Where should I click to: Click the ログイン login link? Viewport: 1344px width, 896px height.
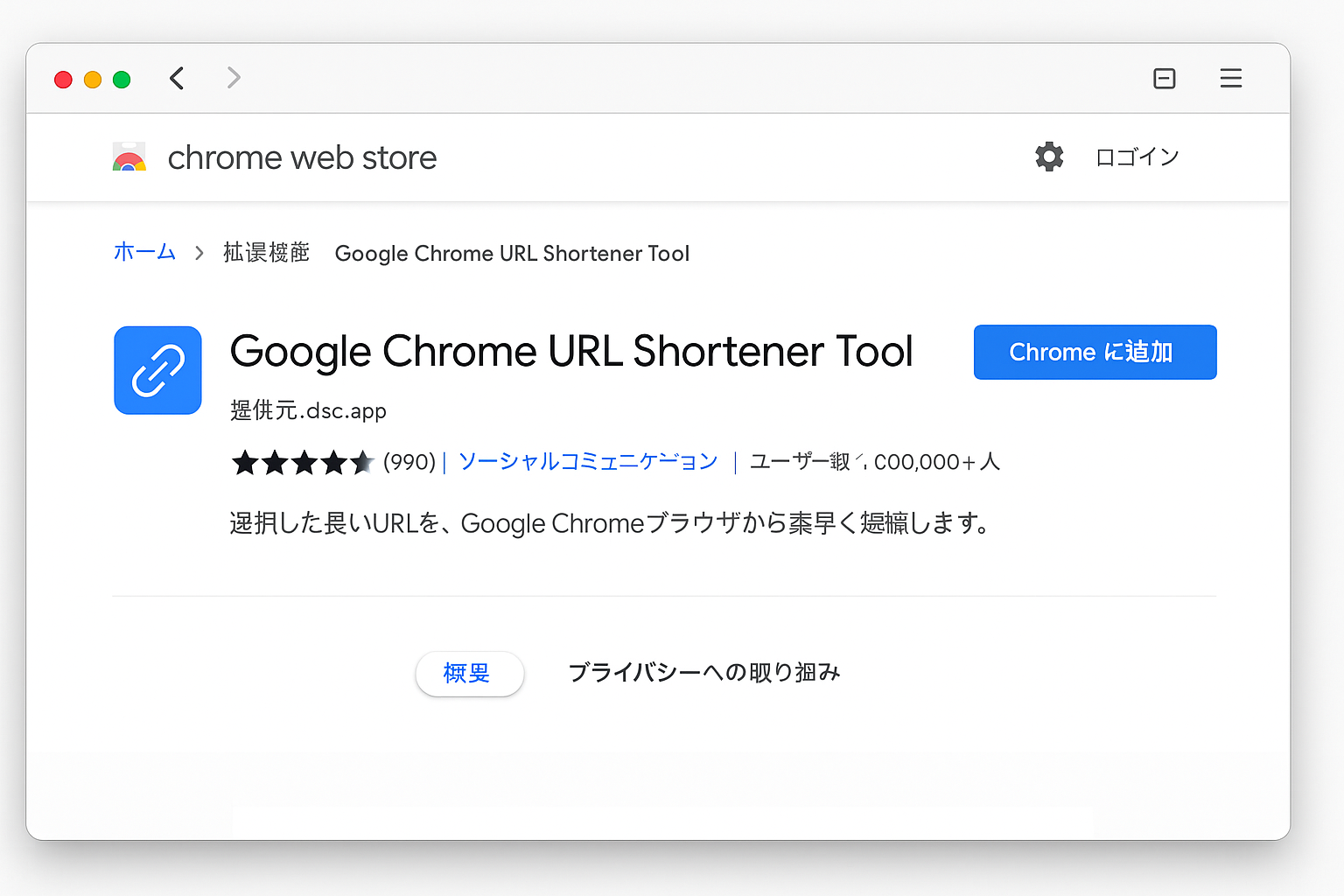(x=1137, y=157)
